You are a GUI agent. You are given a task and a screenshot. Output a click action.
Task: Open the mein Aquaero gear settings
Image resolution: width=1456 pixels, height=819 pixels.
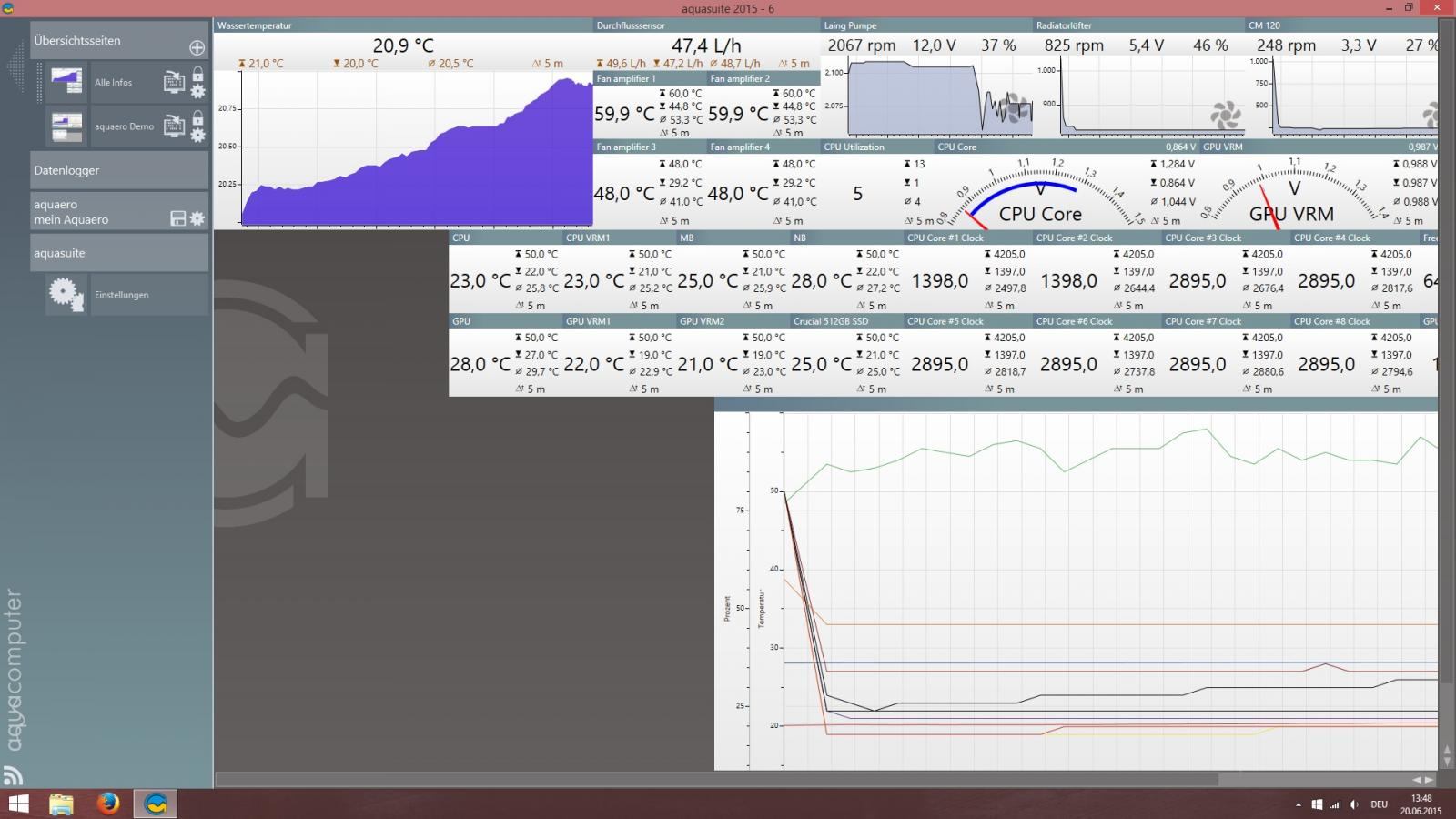(197, 218)
